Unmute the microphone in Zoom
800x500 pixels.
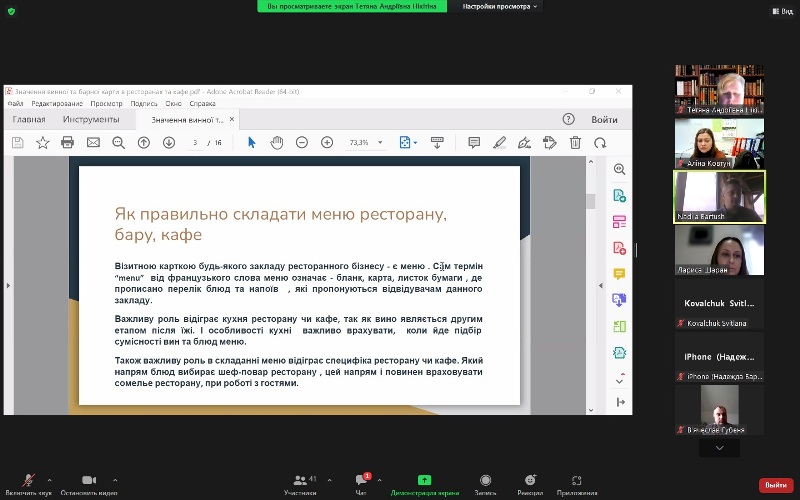pyautogui.click(x=28, y=481)
